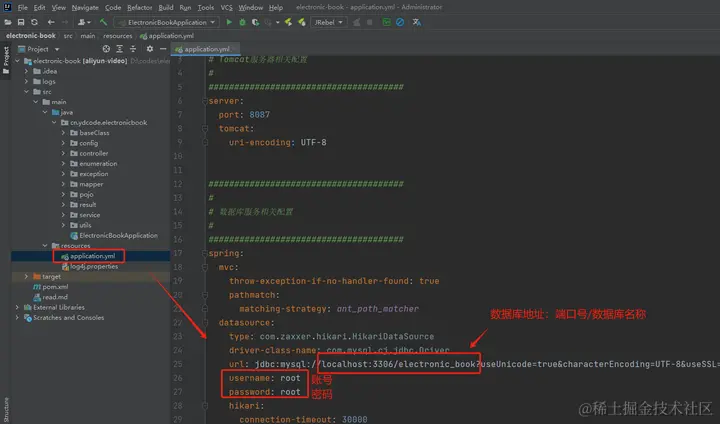Open the ElectronicBookApplication run configuration dropdown
This screenshot has height=424, width=720.
(166, 22)
